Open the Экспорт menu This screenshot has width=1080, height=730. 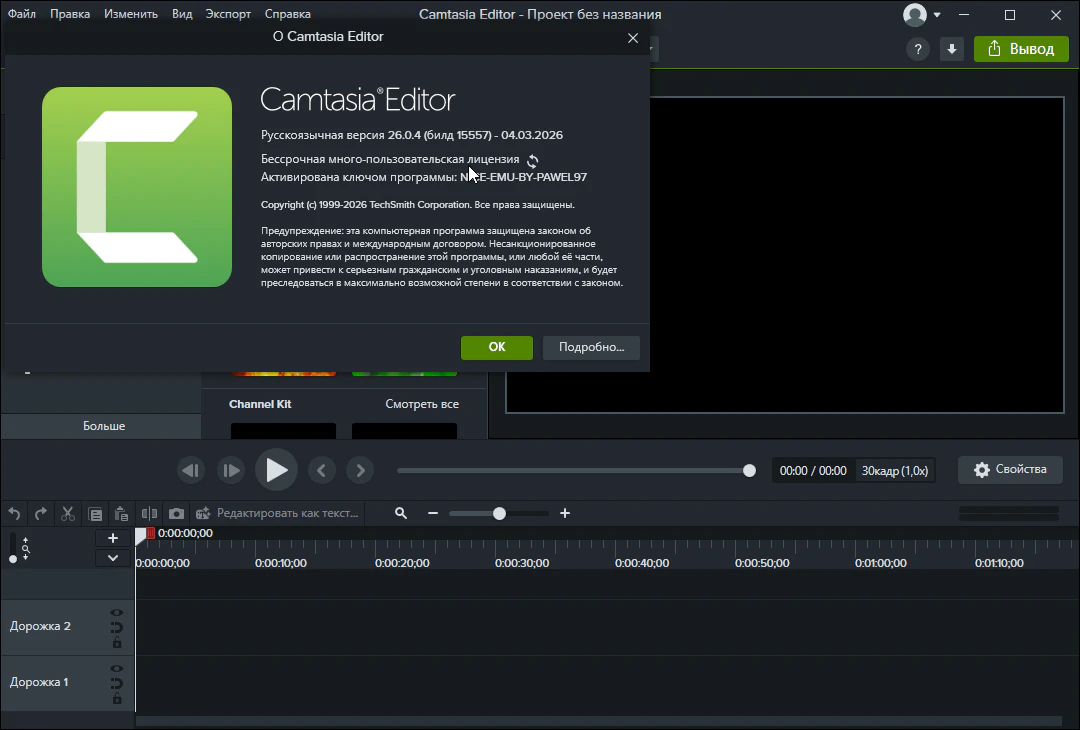pos(228,14)
